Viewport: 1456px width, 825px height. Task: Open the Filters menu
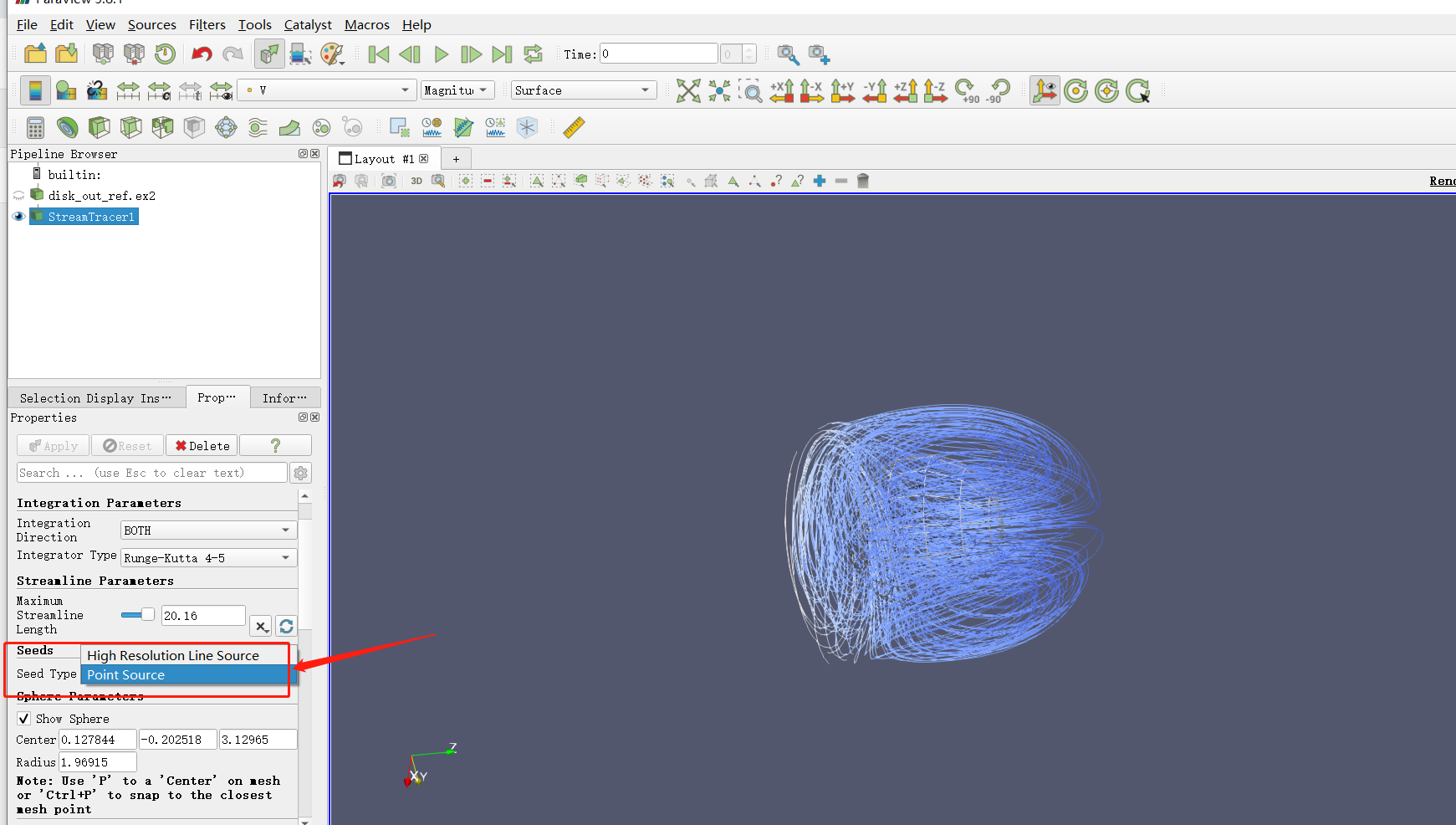point(207,24)
